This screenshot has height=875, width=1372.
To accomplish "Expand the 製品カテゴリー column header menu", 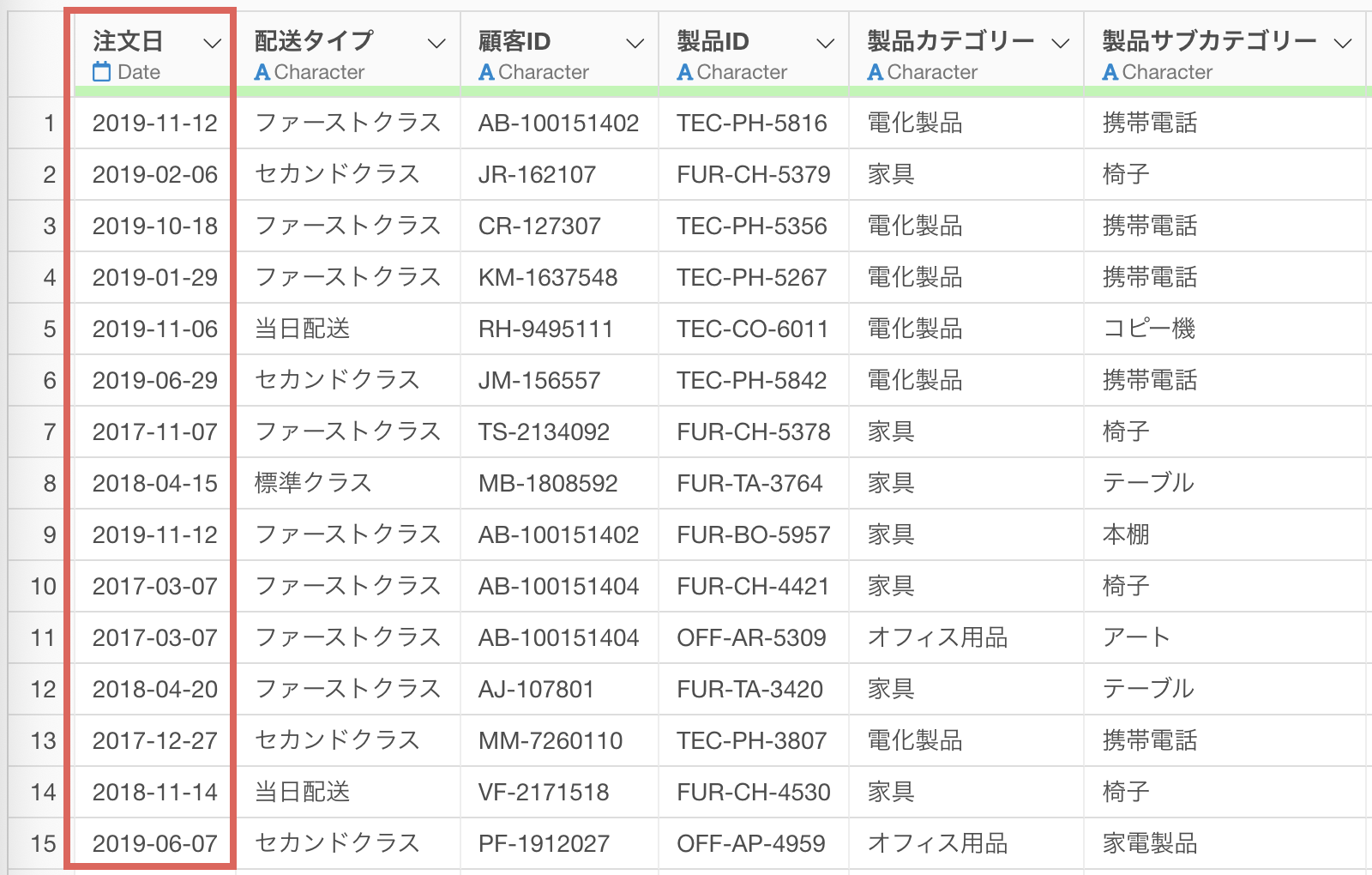I will (x=1061, y=43).
